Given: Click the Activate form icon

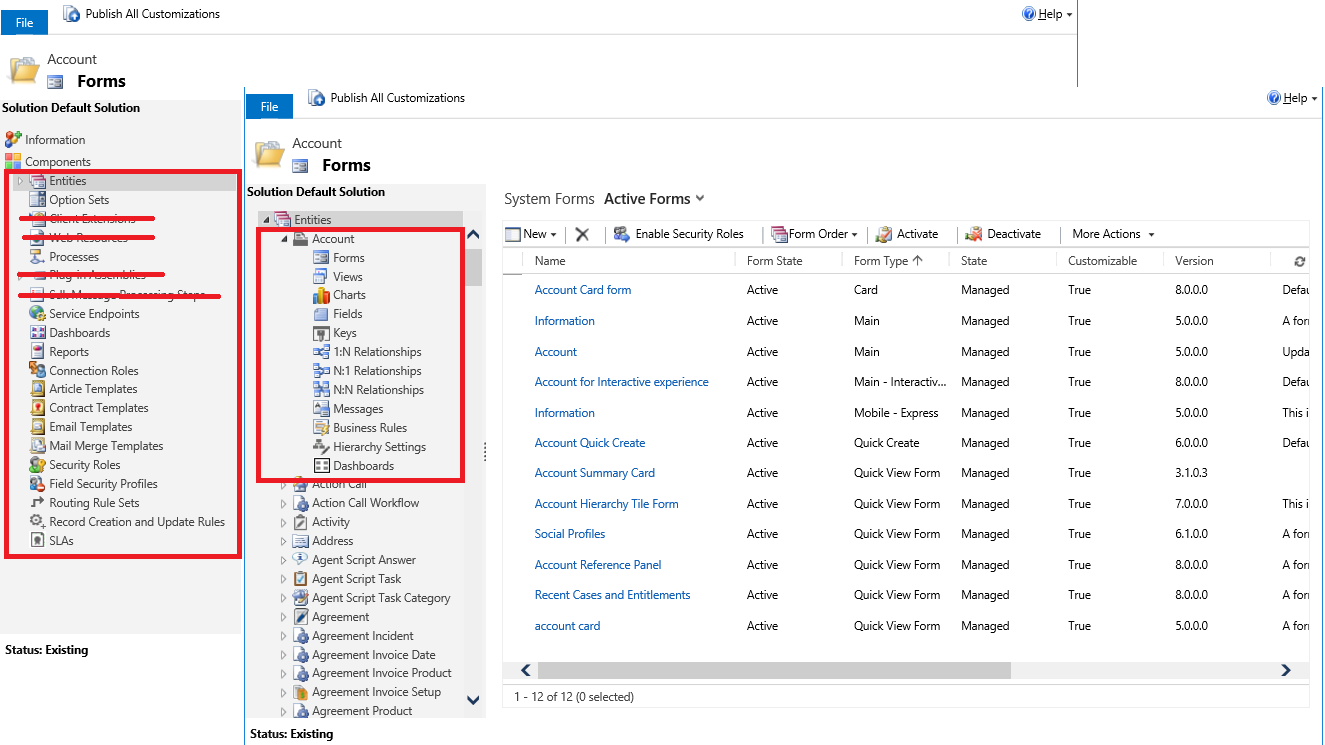Looking at the screenshot, I should (884, 234).
